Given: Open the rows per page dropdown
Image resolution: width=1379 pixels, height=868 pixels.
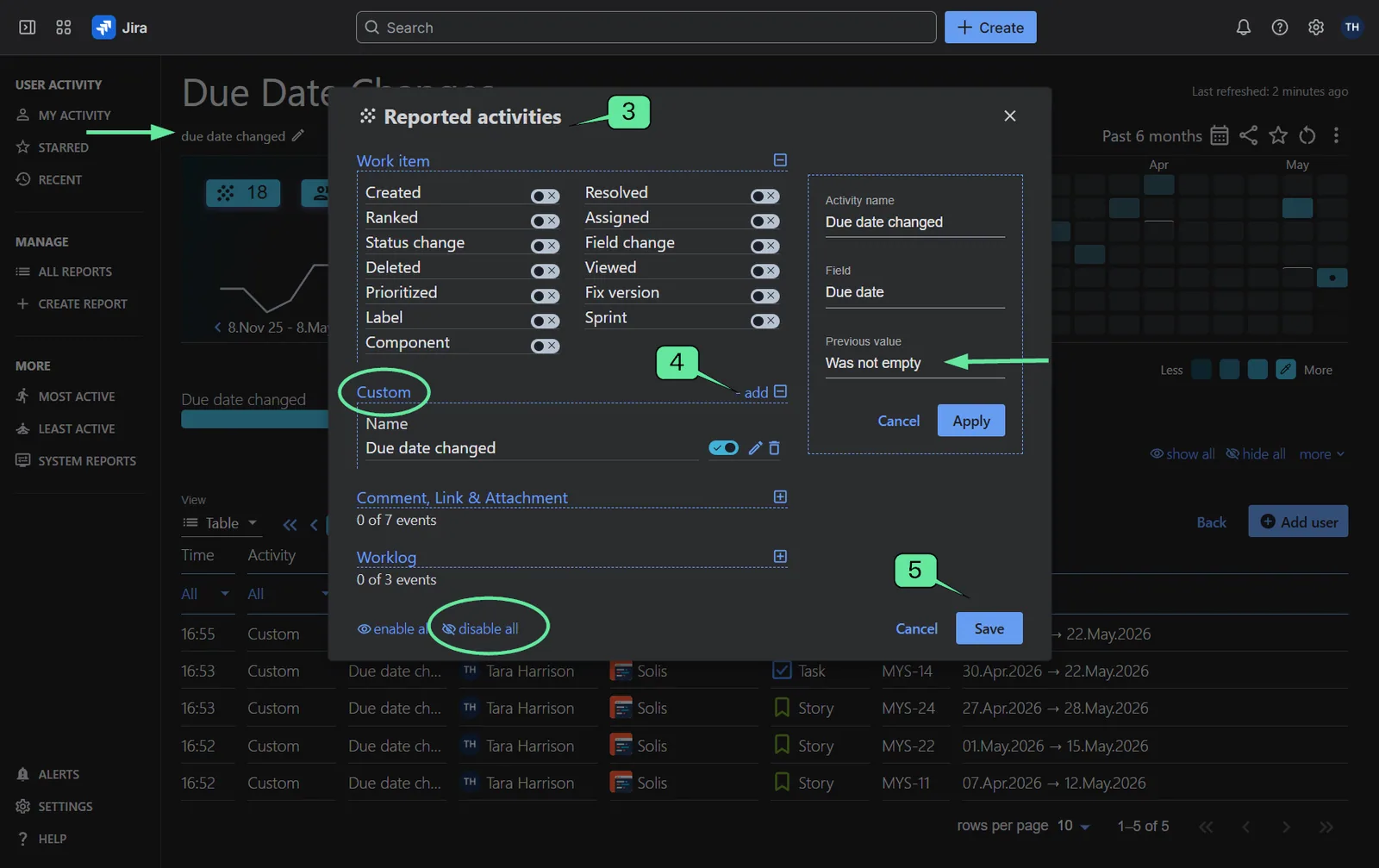Looking at the screenshot, I should [1074, 826].
